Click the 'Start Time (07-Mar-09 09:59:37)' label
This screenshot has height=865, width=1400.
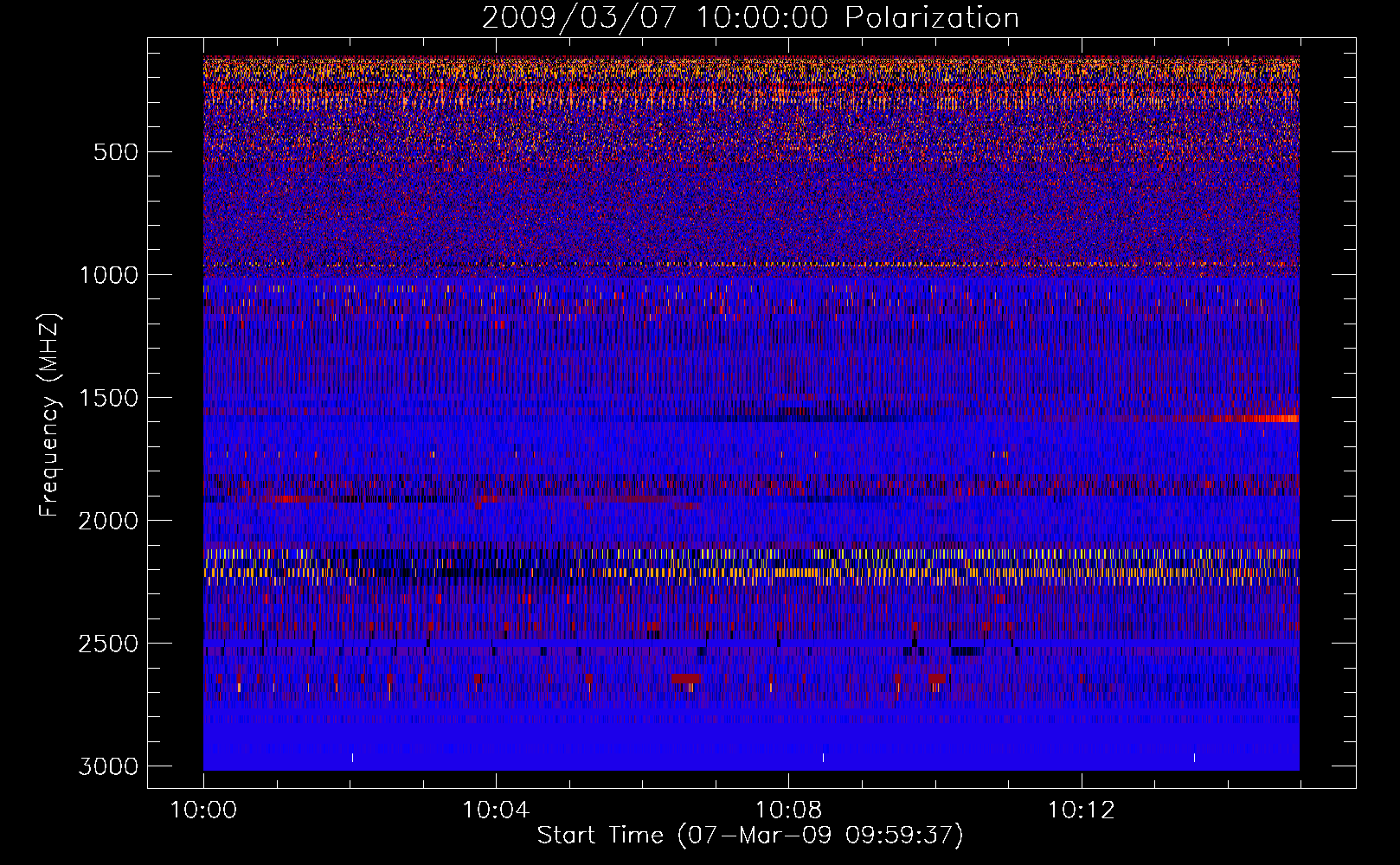click(750, 836)
